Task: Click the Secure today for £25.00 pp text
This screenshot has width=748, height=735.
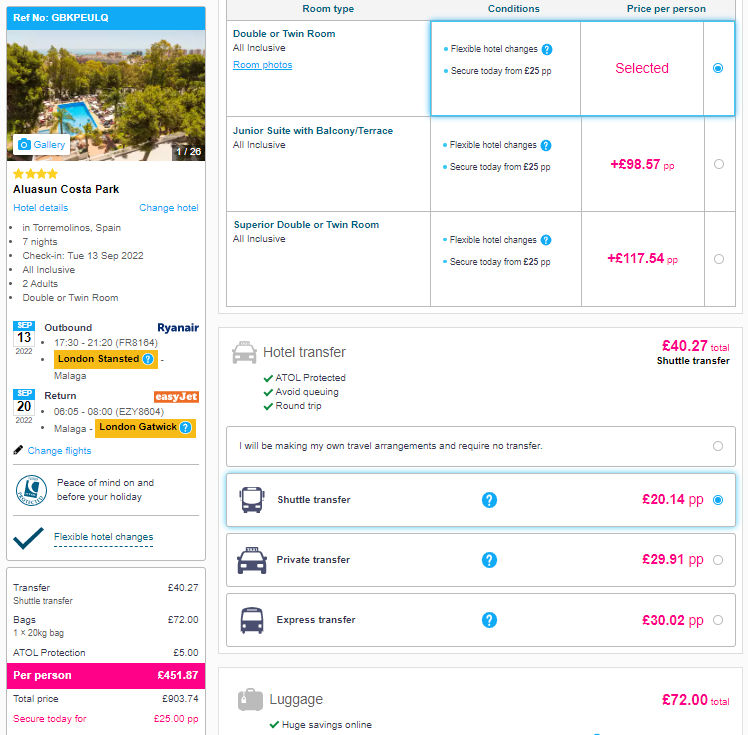Action: click(106, 719)
